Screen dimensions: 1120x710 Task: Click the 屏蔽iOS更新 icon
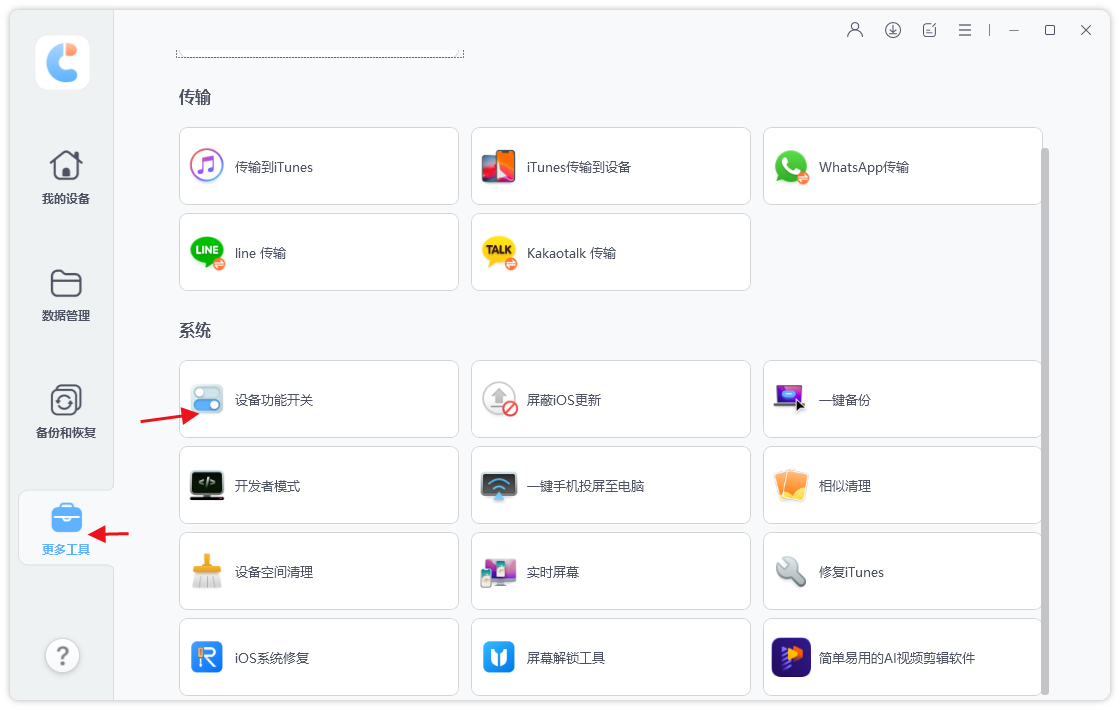(x=499, y=399)
